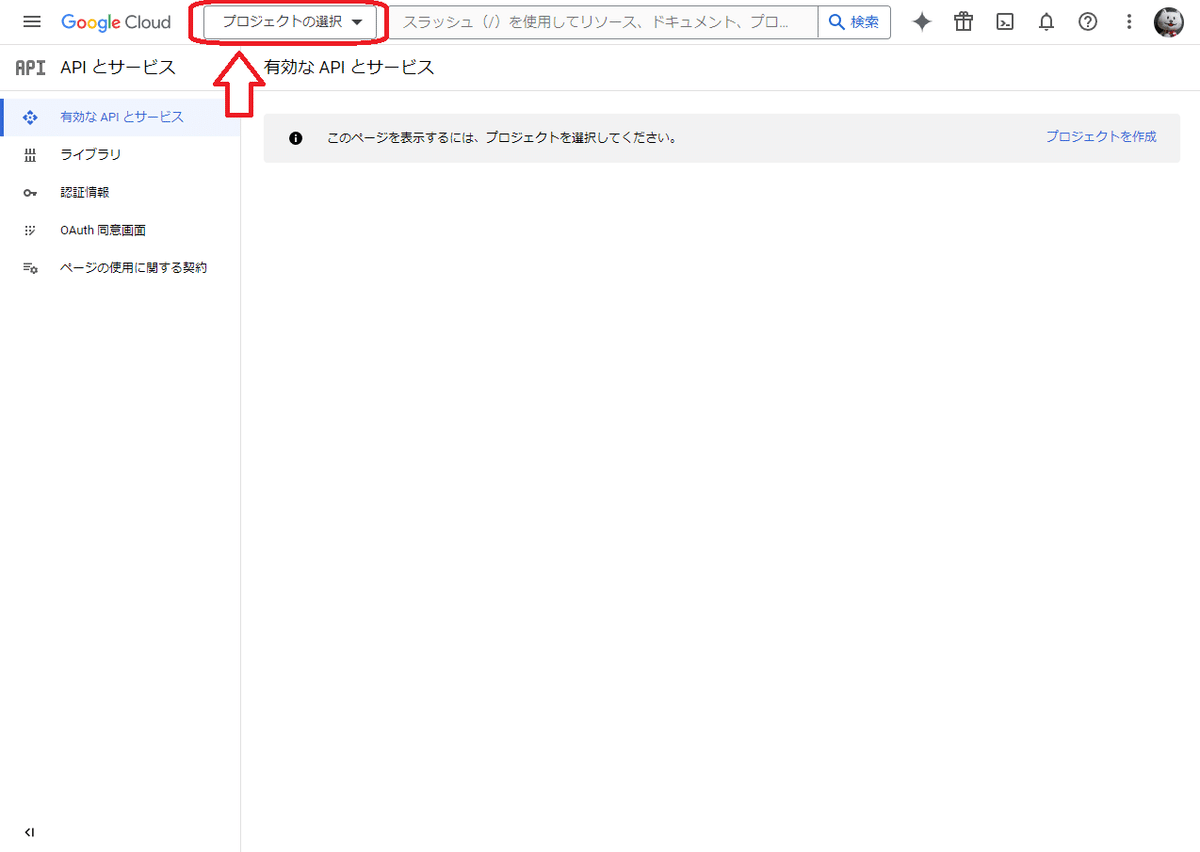Screen dimensions: 1200x852
Task: Open the Gemini sparkle assistant icon
Action: [922, 22]
